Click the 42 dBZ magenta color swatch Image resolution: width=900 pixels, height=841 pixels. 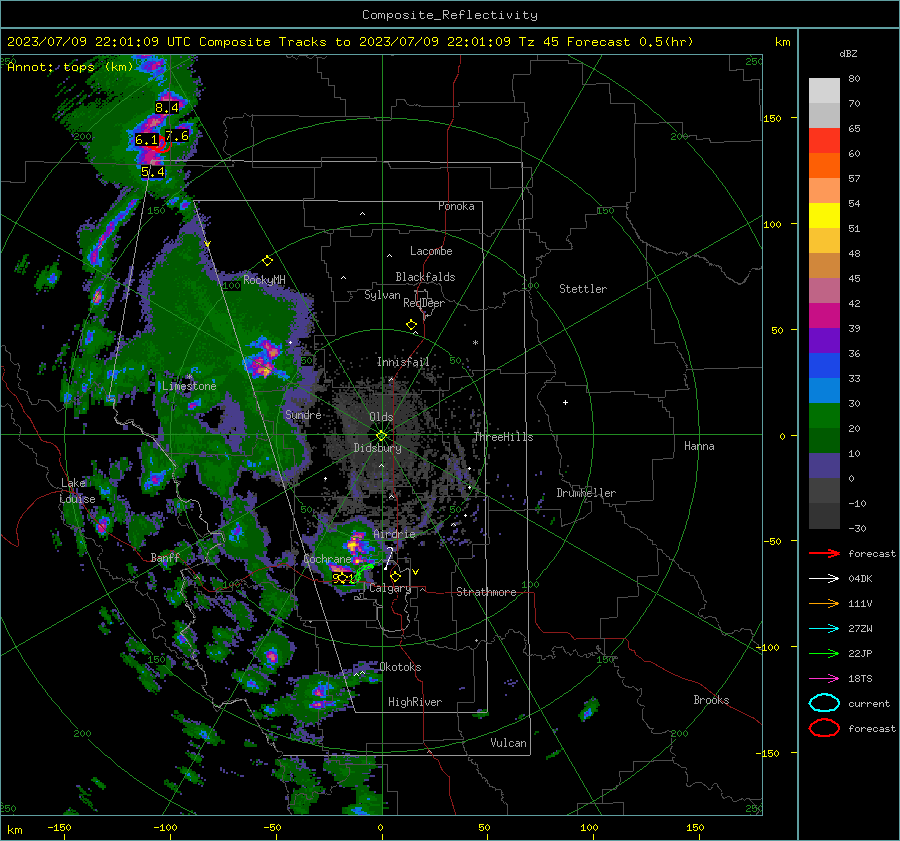click(824, 315)
